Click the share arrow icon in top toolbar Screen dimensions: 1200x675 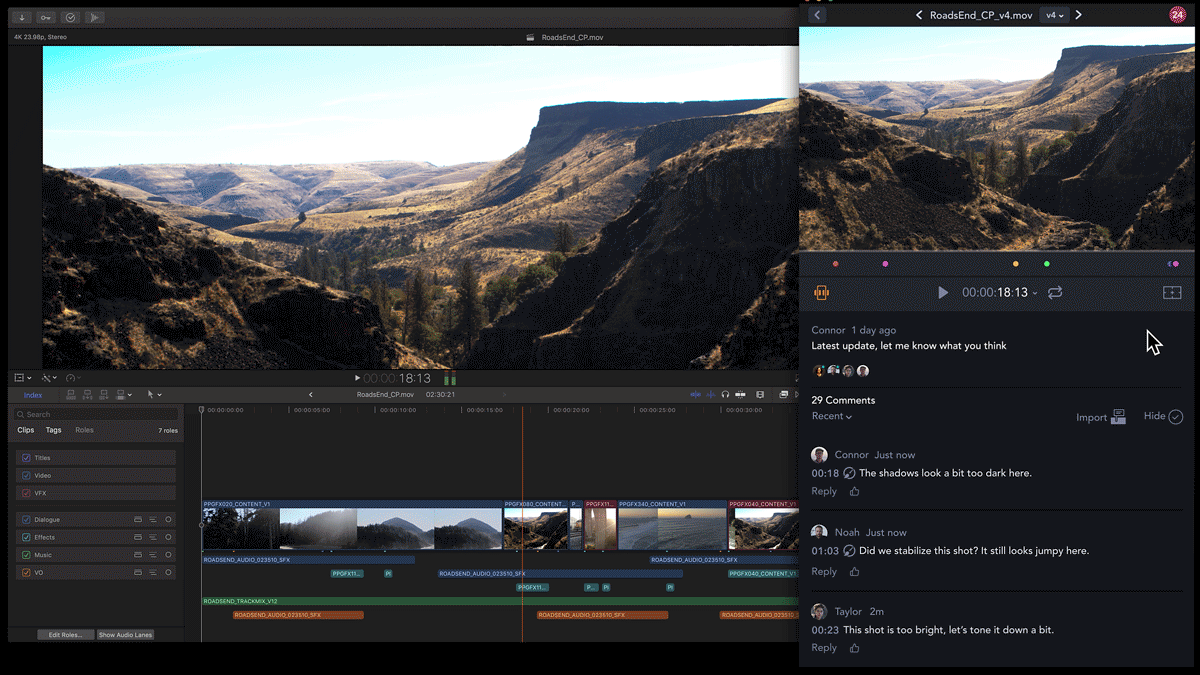point(94,17)
